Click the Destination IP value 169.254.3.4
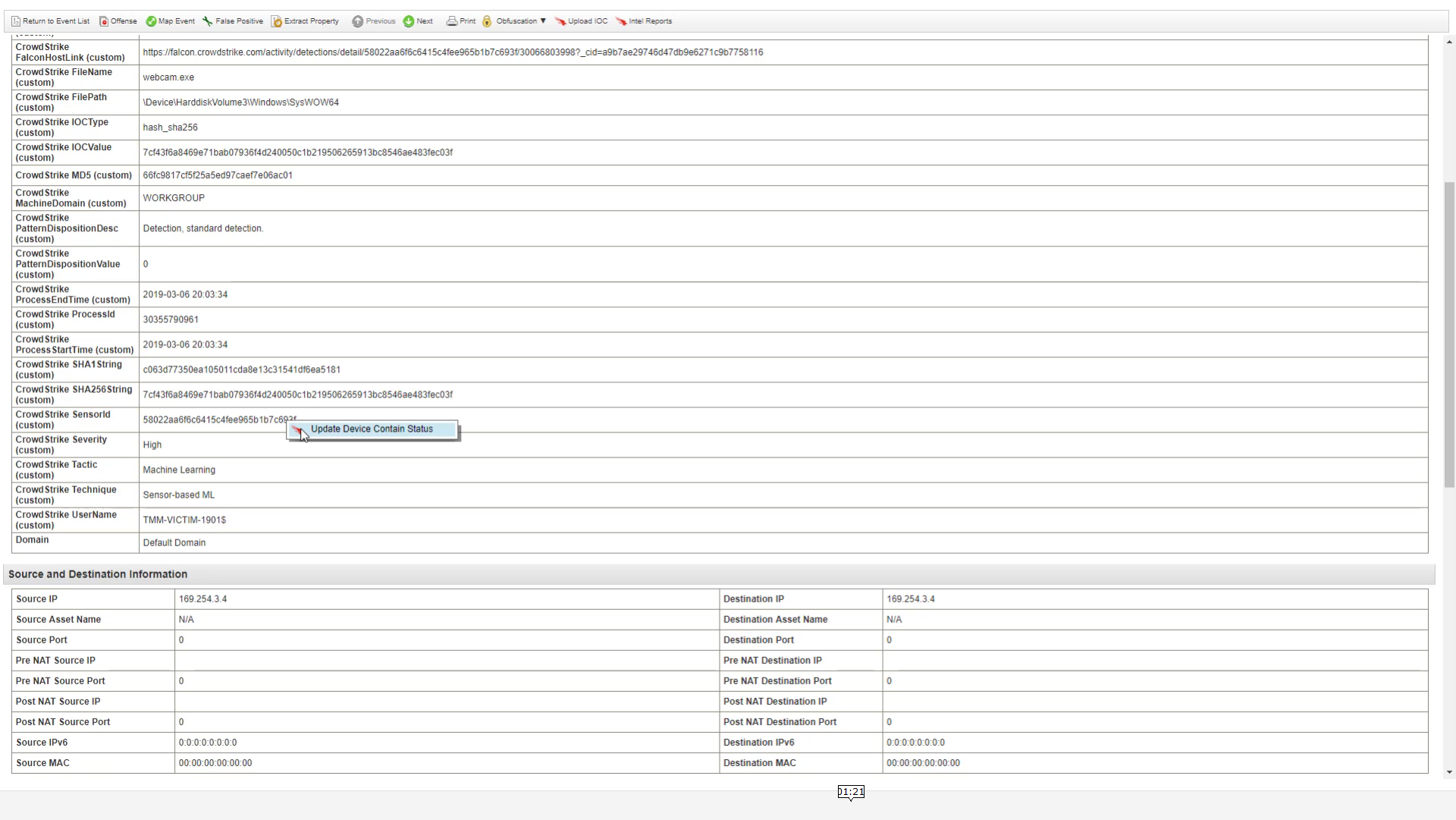 pos(911,599)
